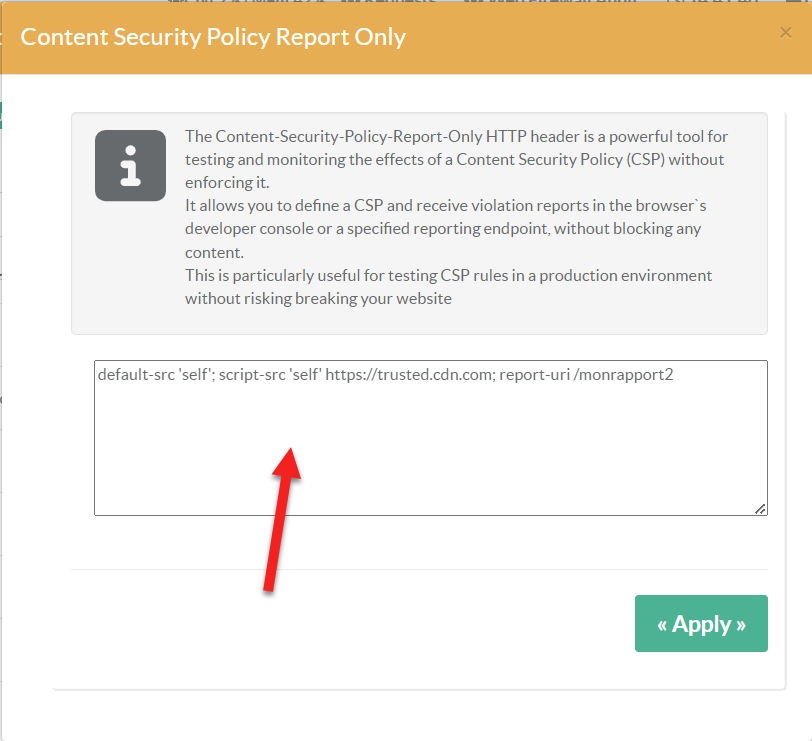This screenshot has height=741, width=812.
Task: Click 'without risking breaking your website' text
Action: tap(318, 298)
